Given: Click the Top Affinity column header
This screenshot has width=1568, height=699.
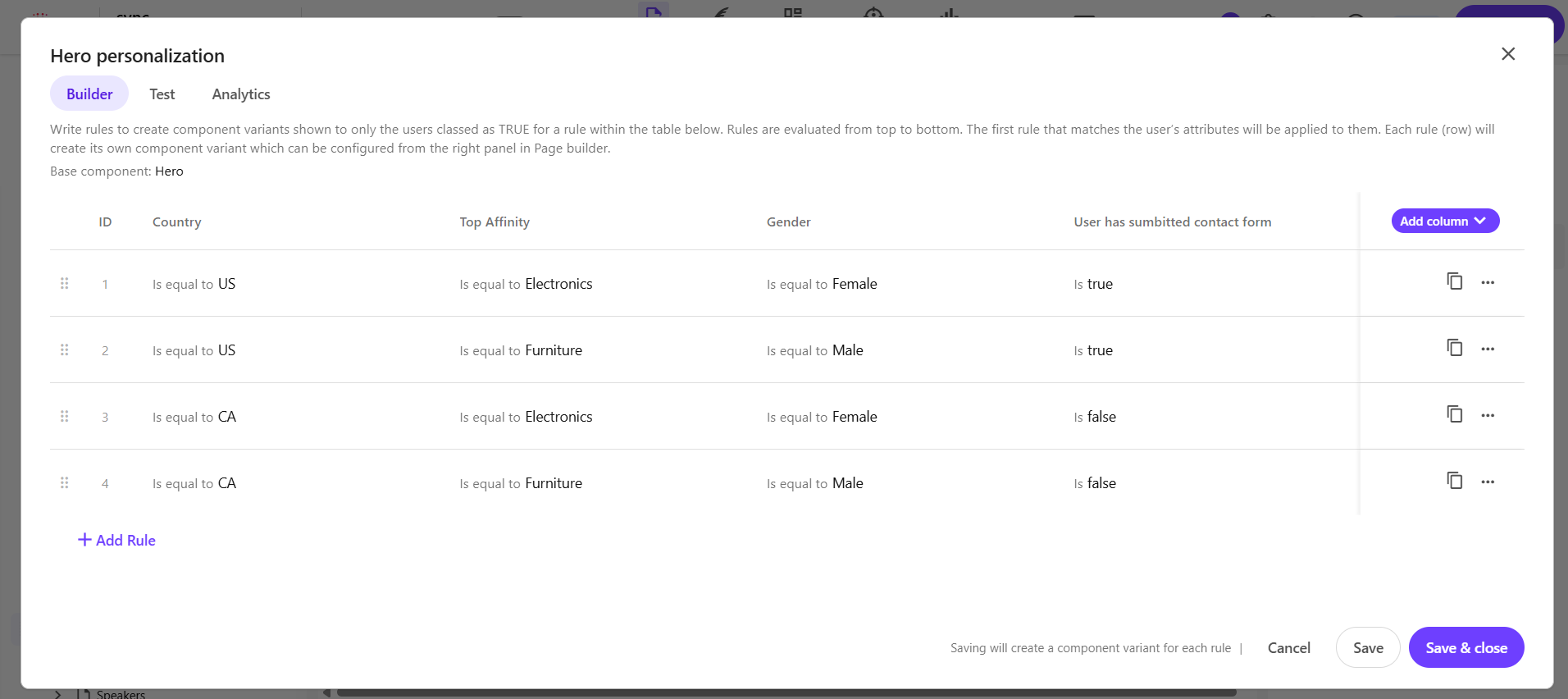Looking at the screenshot, I should click(x=495, y=222).
